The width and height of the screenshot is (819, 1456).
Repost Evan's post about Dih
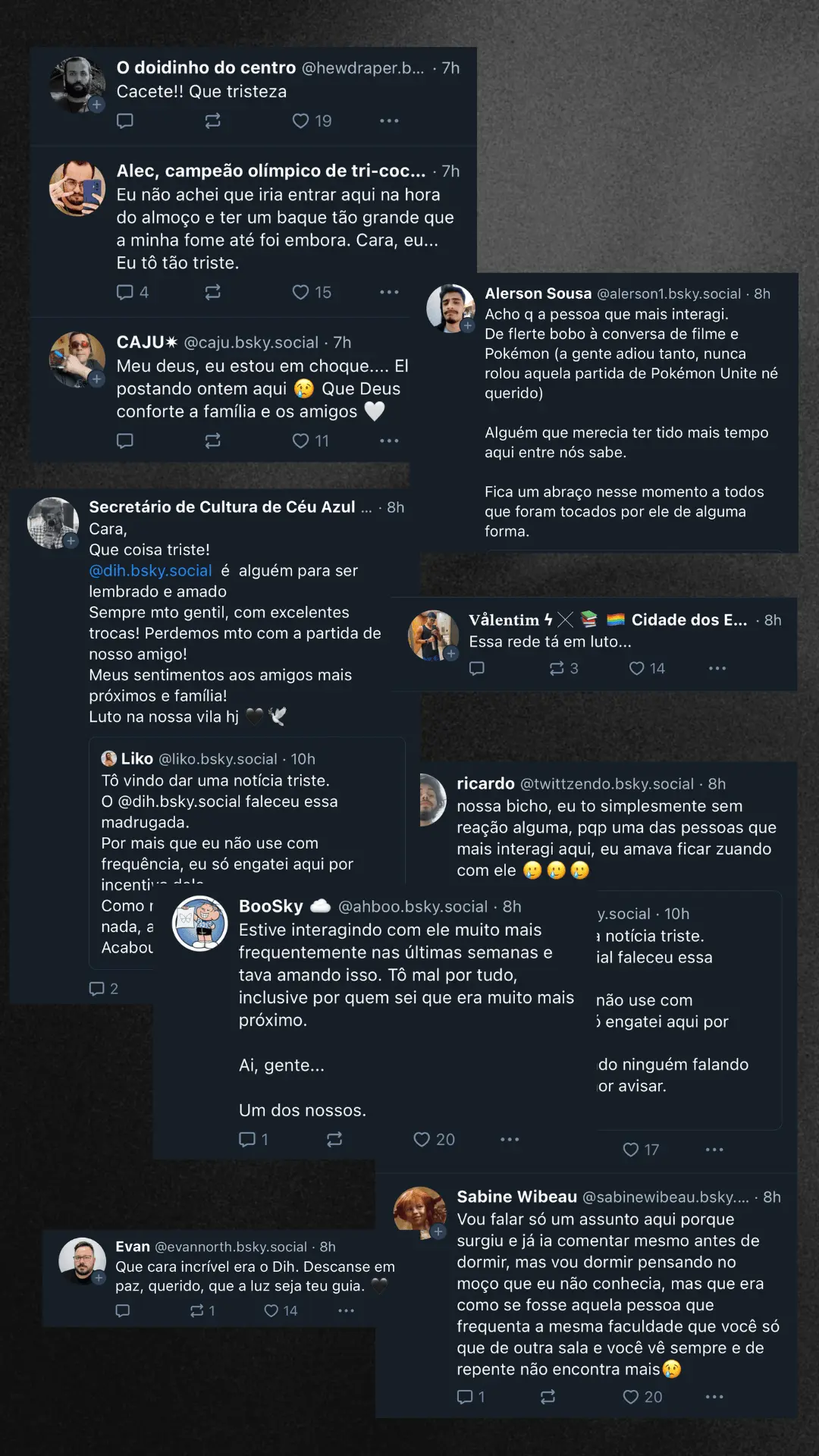[202, 1310]
